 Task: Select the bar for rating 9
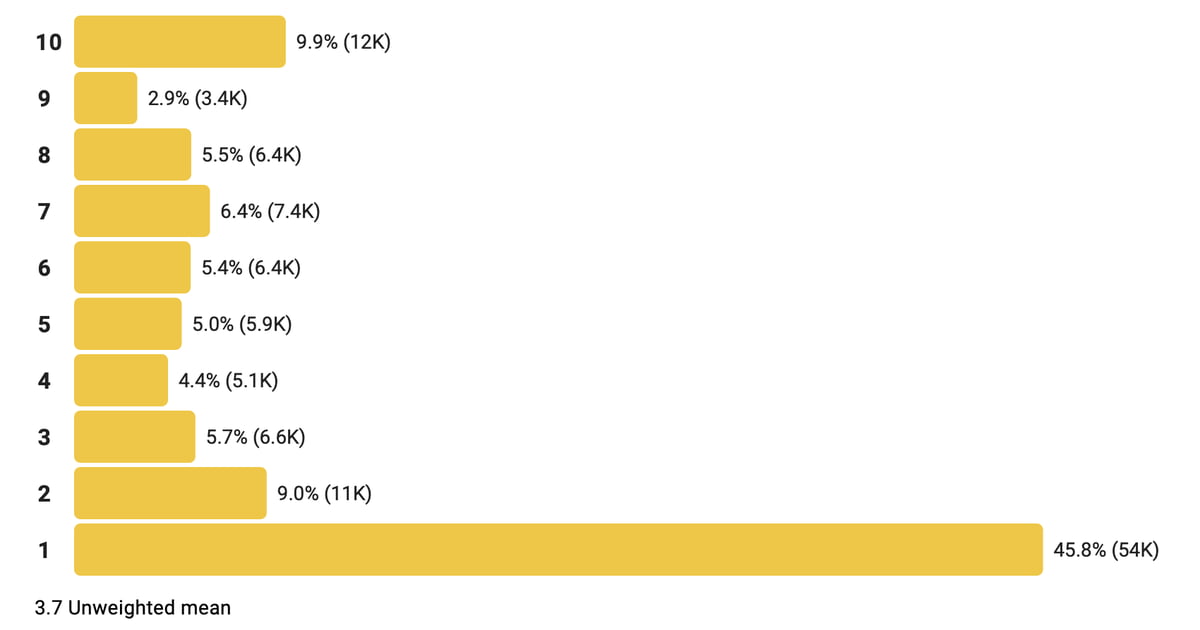(106, 98)
